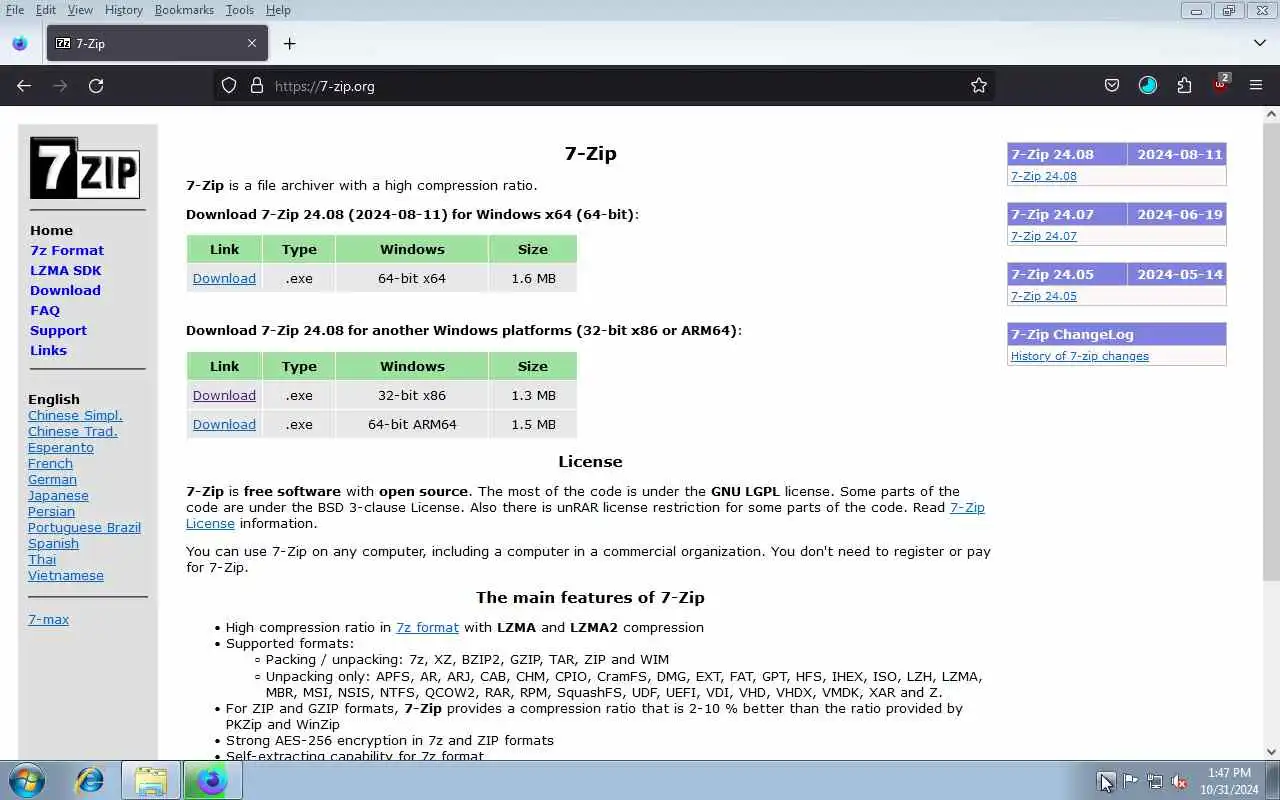Viewport: 1280px width, 800px height.
Task: Open the 7-max link
Action: tap(48, 619)
